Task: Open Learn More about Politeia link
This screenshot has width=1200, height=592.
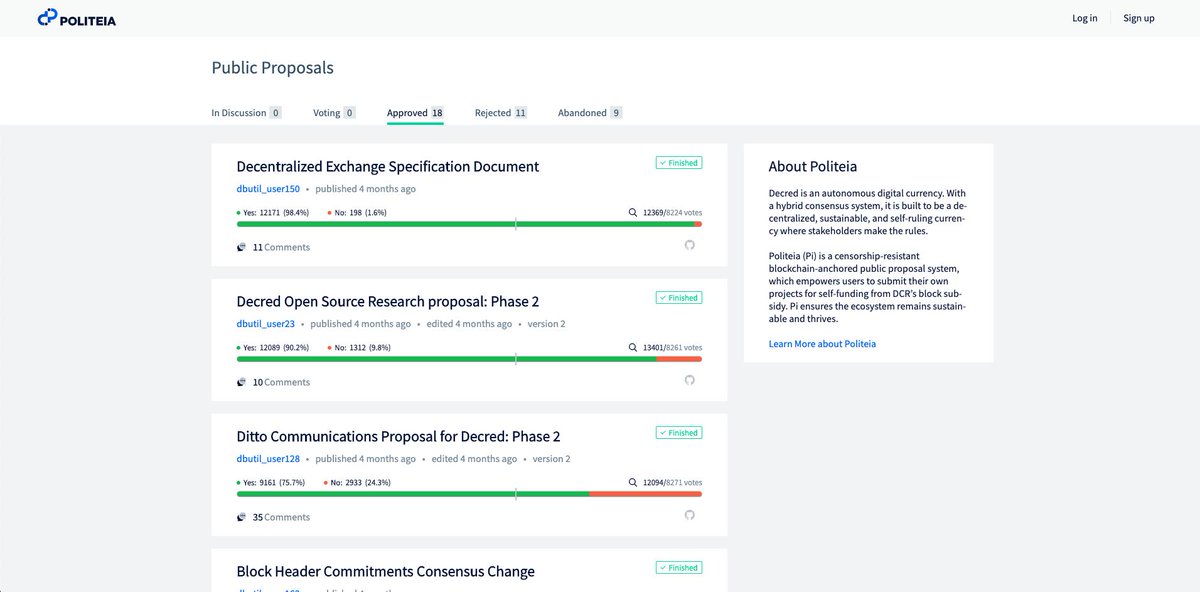Action: coord(822,344)
